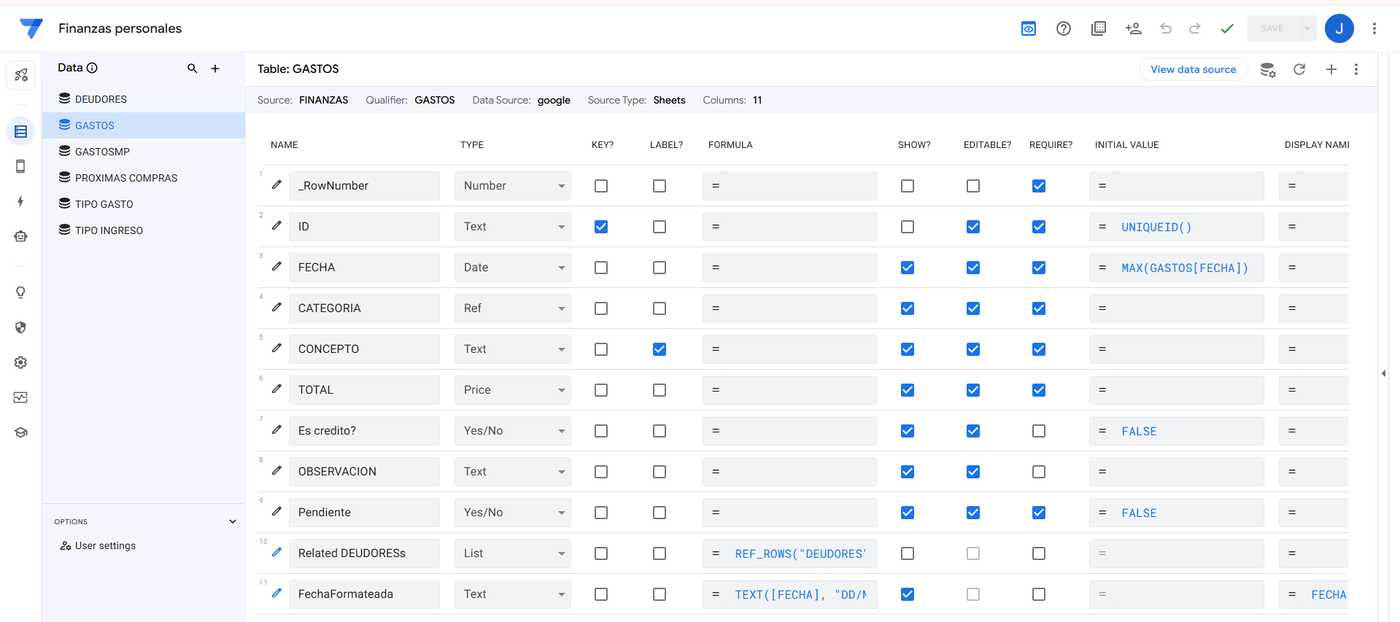Open the Actions lightning bolt sidebar icon
This screenshot has width=1400, height=622.
20,201
